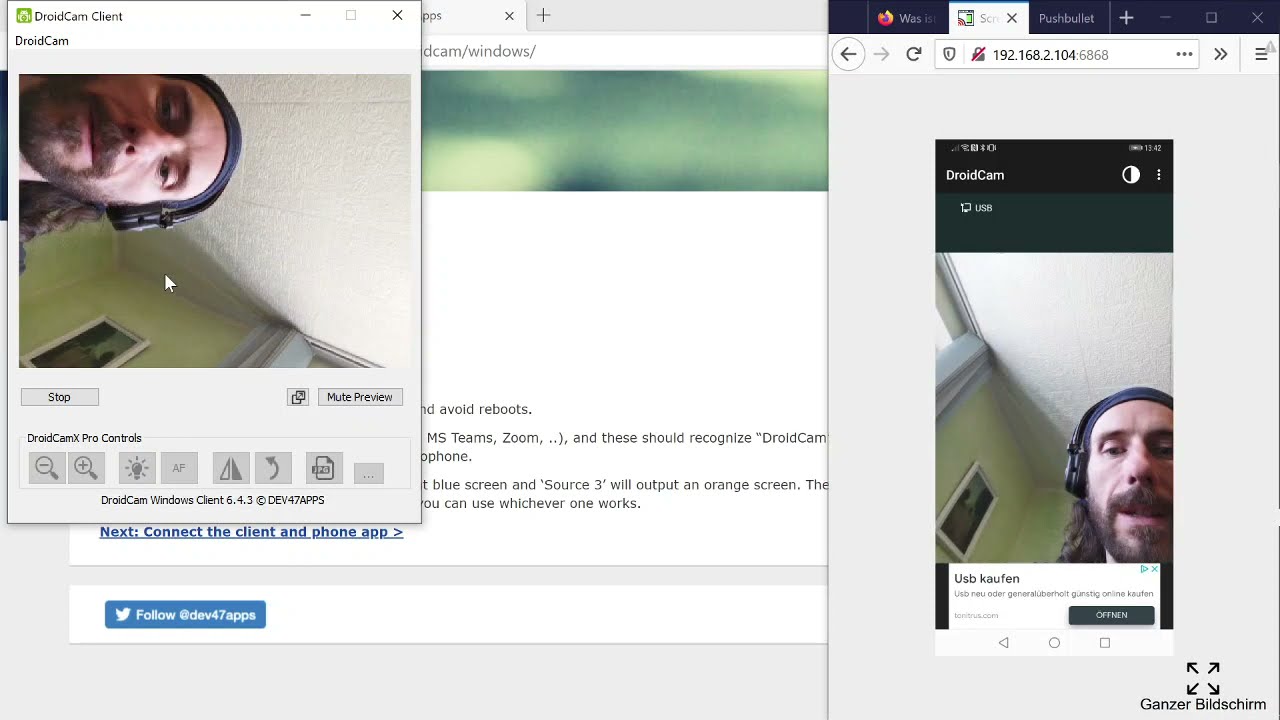Click the DroidCam title in phone app
1280x720 pixels.
[x=975, y=175]
